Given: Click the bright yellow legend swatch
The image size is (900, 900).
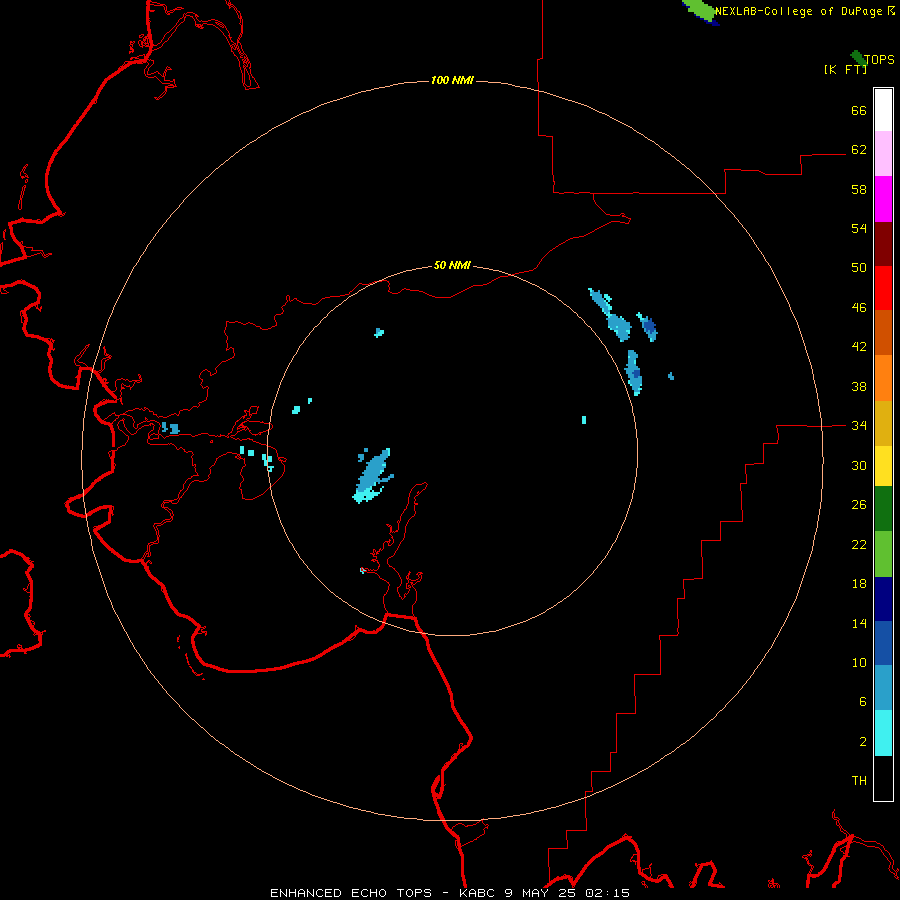Looking at the screenshot, I should click(x=883, y=466).
